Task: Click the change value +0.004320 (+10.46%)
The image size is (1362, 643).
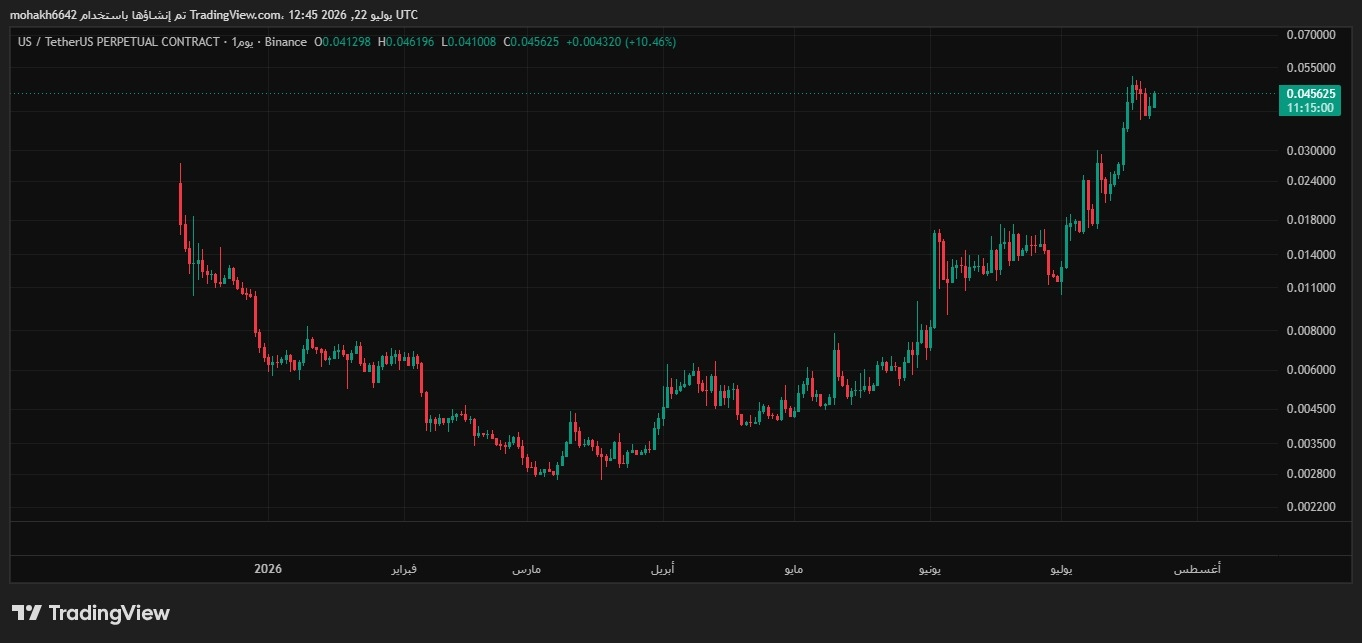Action: [621, 42]
